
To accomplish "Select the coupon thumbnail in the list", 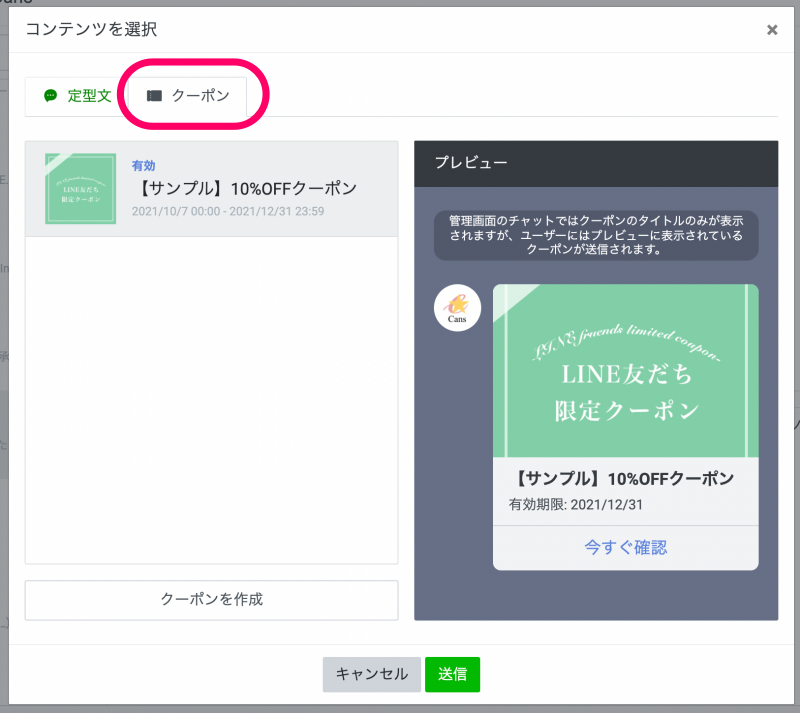I will point(81,188).
